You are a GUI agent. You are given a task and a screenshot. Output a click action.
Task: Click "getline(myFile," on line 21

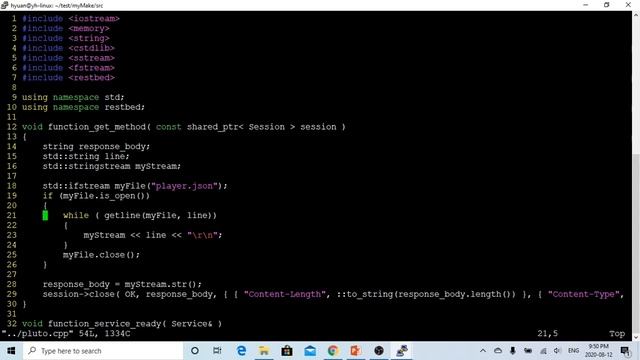pos(142,216)
